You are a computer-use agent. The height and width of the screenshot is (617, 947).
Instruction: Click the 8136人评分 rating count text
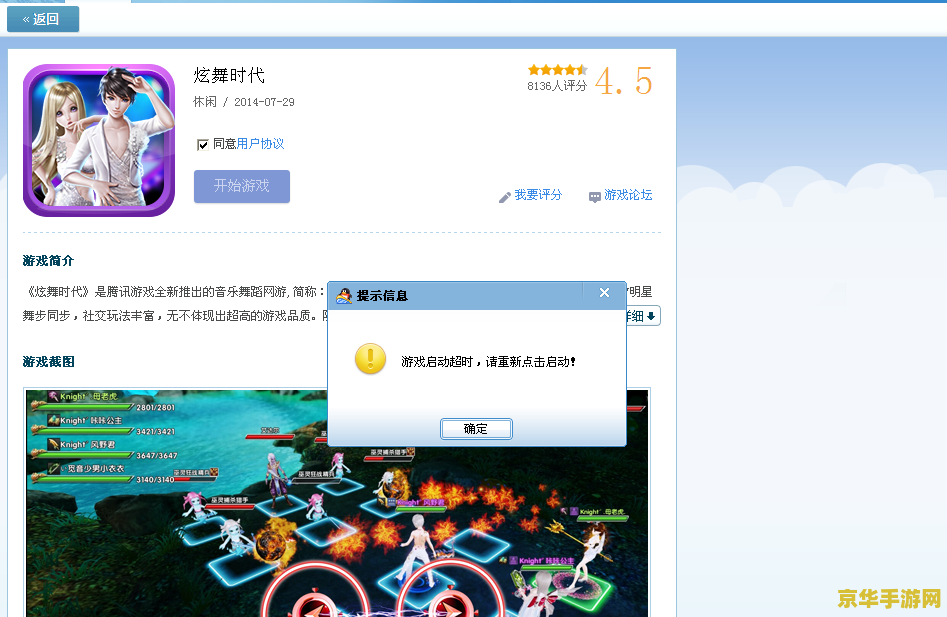(557, 86)
